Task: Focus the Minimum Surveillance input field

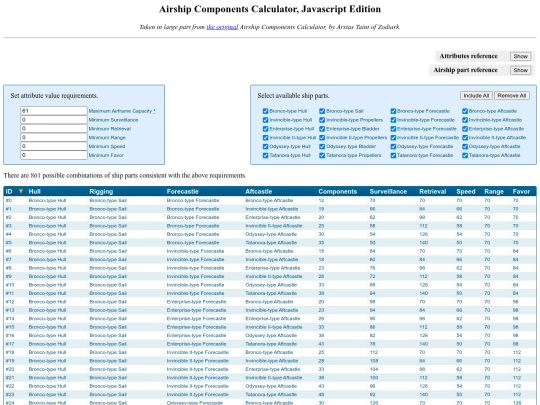Action: (54, 120)
